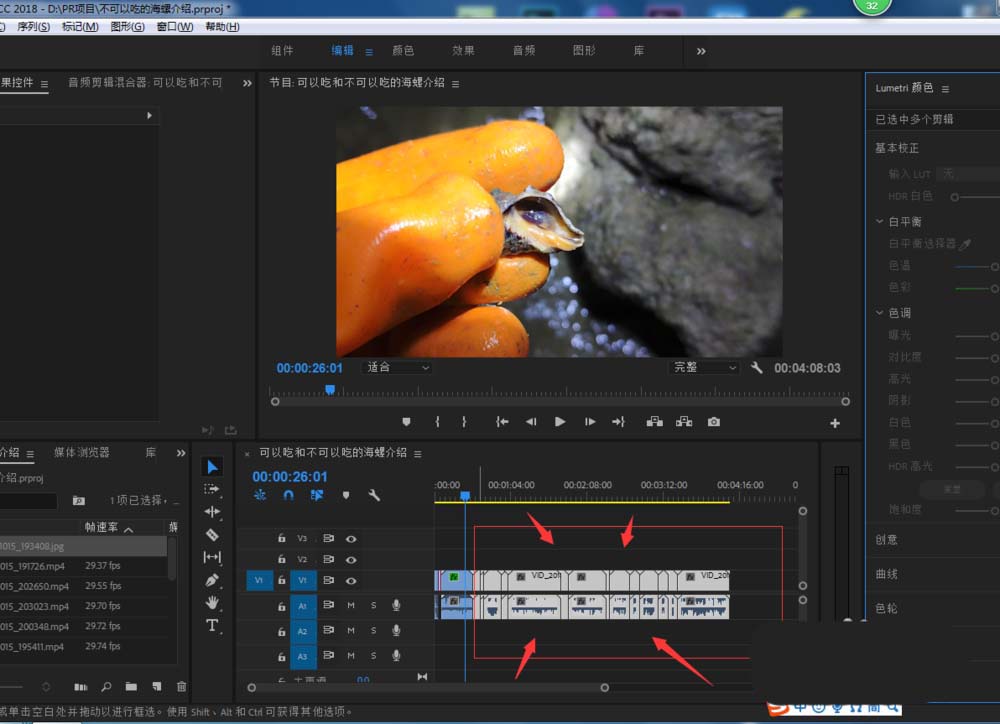Open the 完整 playback resolution dropdown
The height and width of the screenshot is (724, 1000).
[704, 368]
